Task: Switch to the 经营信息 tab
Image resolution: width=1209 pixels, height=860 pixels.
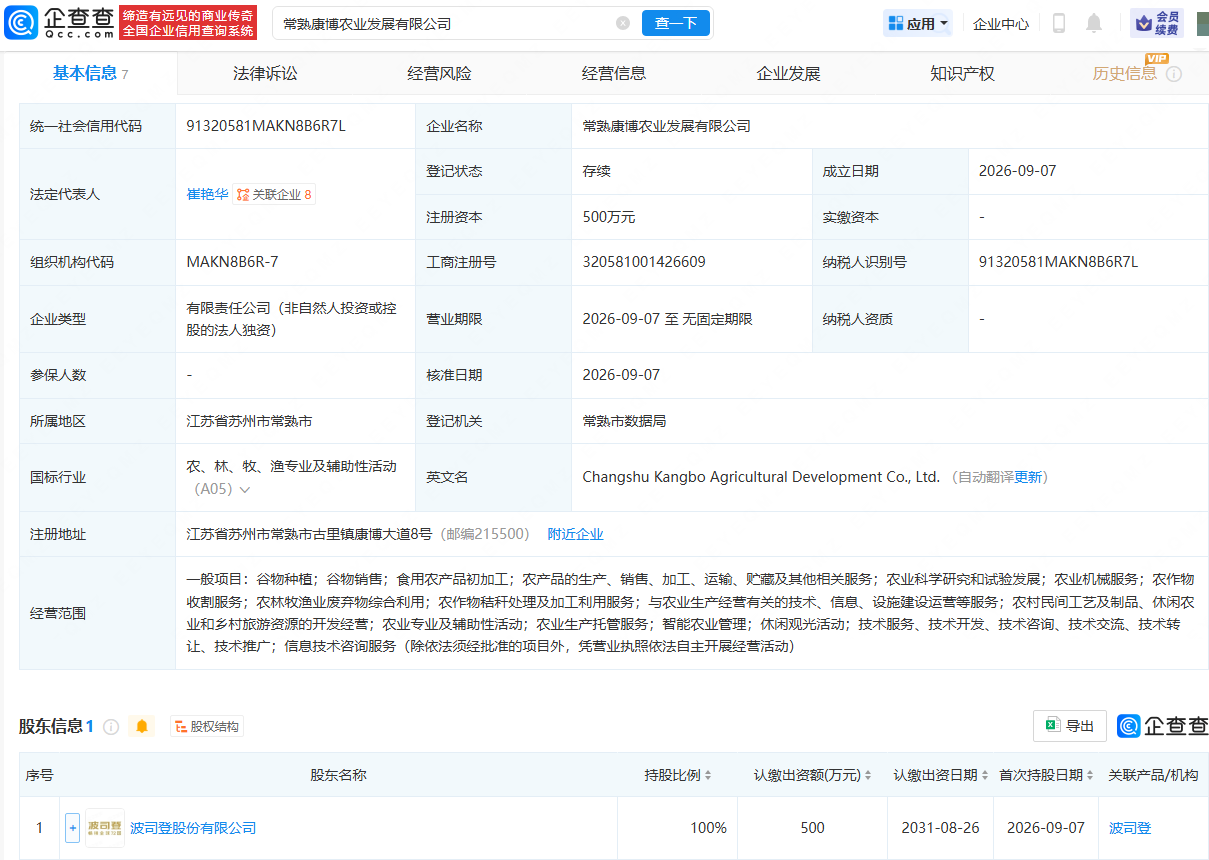Action: [614, 73]
